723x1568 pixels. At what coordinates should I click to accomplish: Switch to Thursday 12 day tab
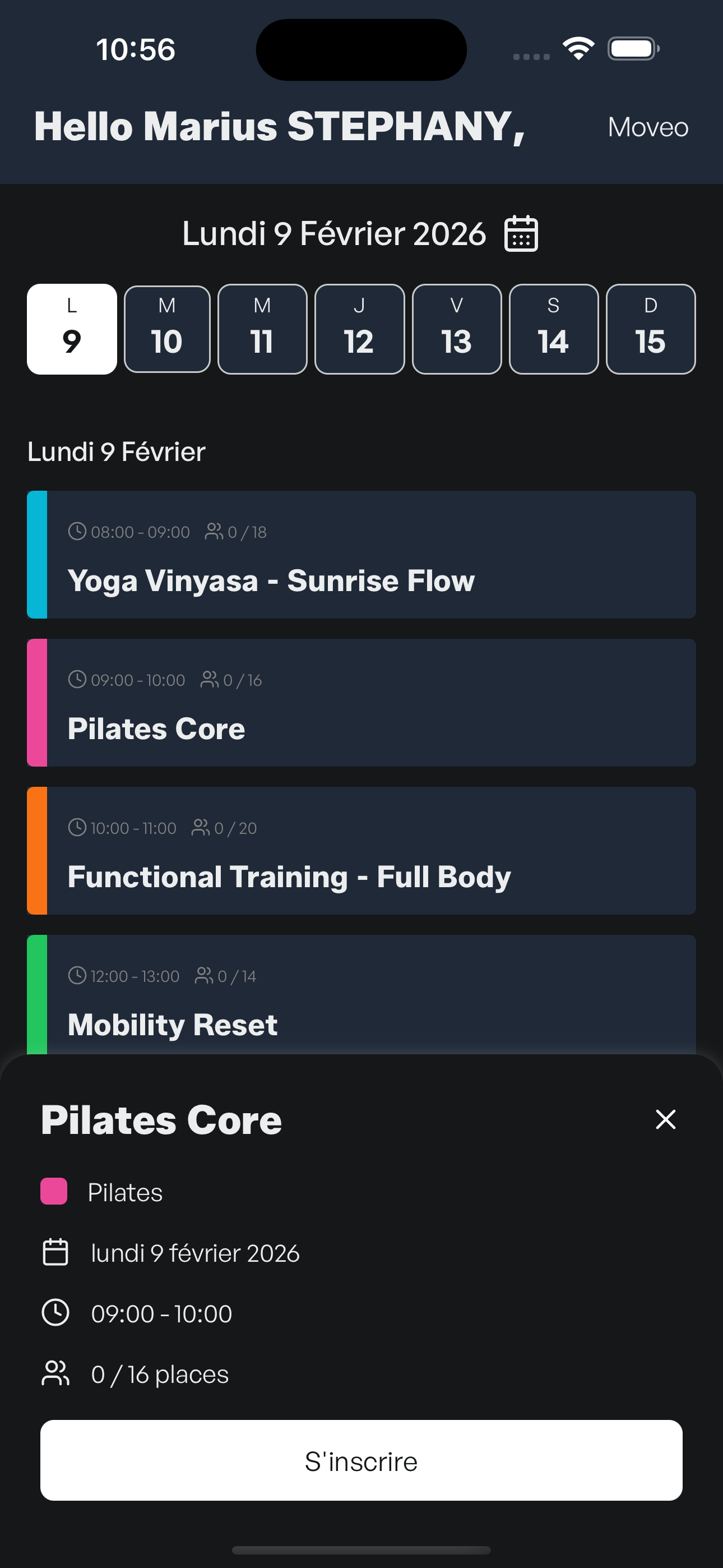(359, 329)
